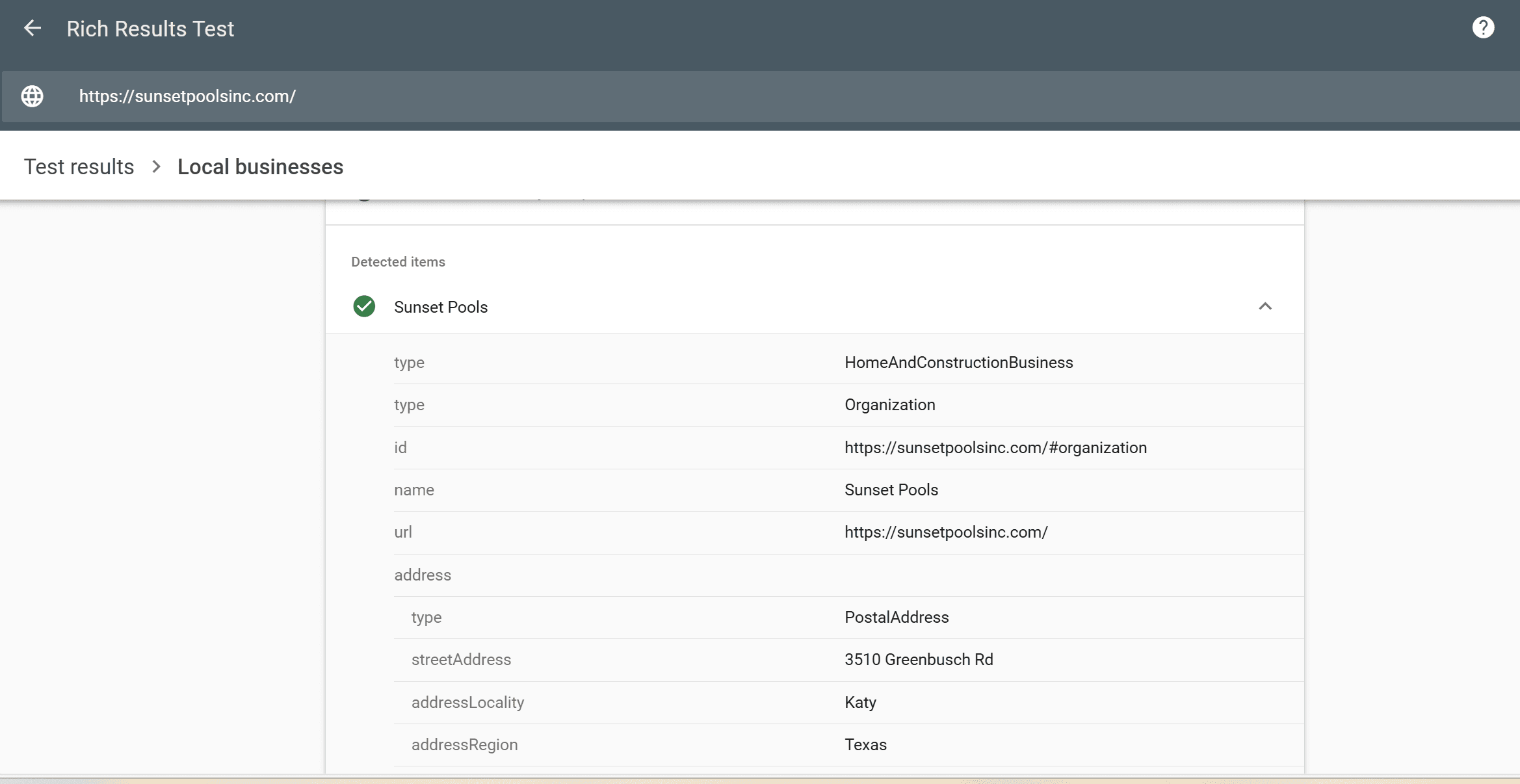Collapse the Sunset Pools detected item
The image size is (1520, 784).
point(1265,306)
